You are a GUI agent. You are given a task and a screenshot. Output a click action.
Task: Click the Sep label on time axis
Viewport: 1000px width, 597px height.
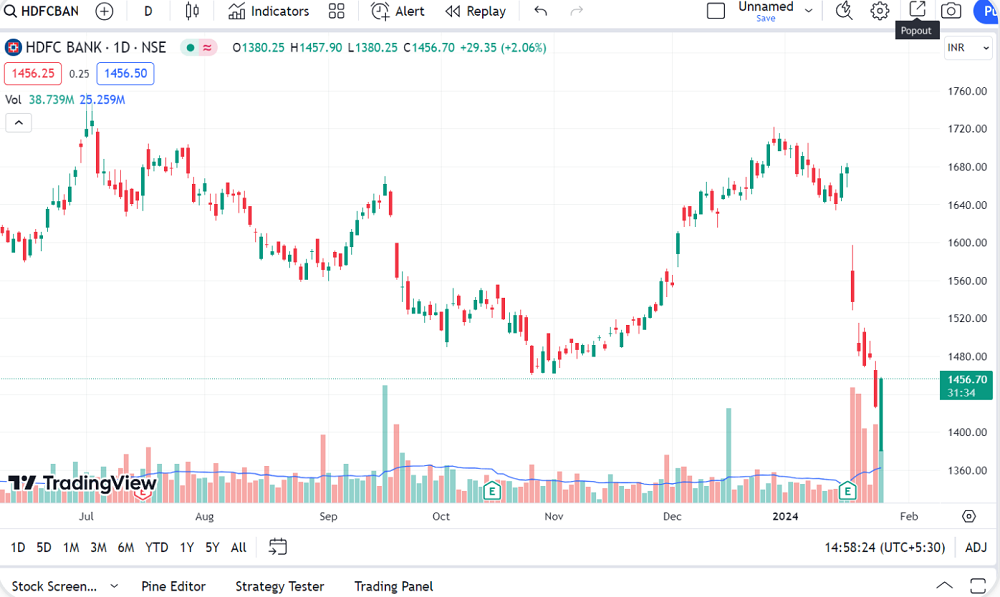coord(328,517)
